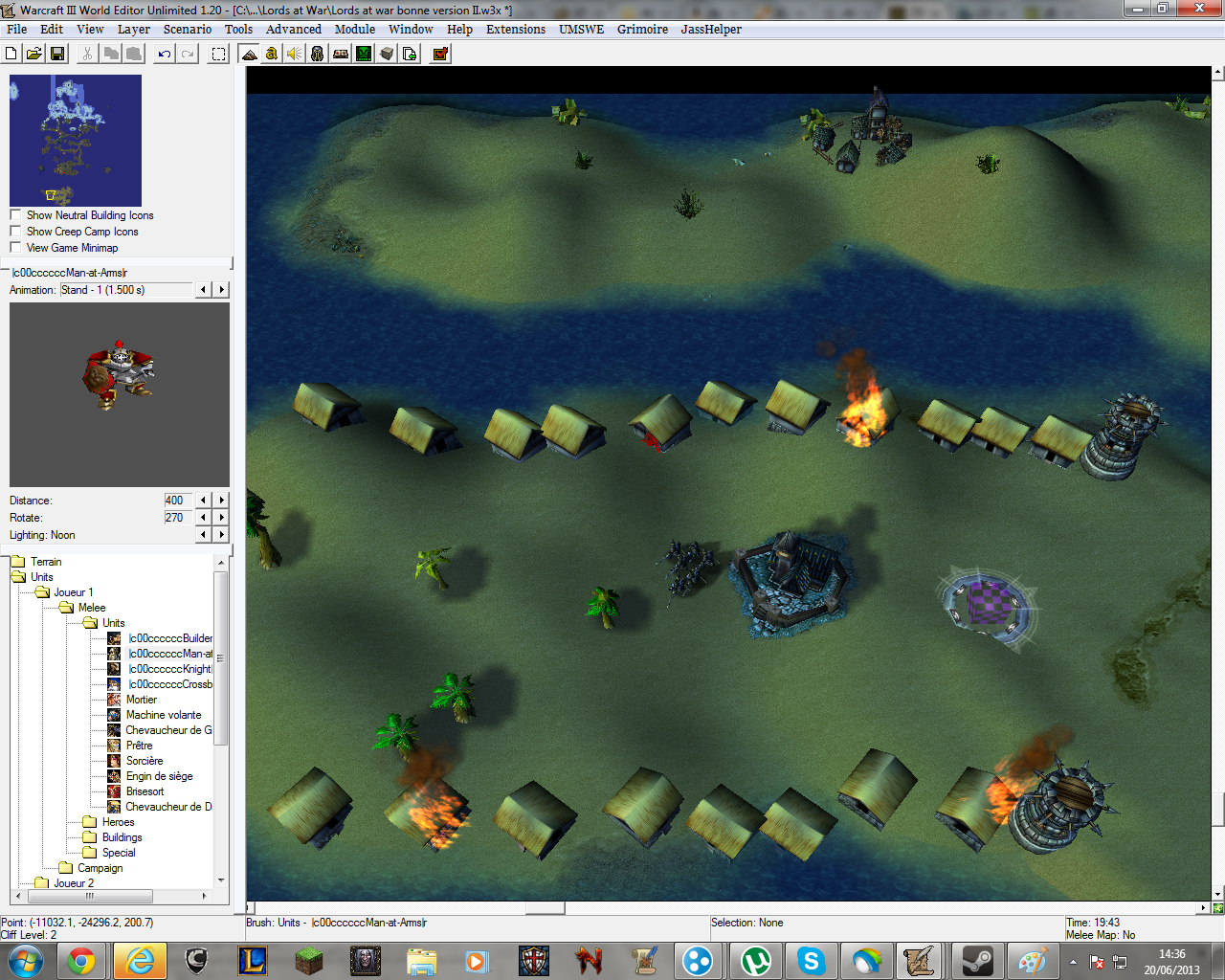The image size is (1225, 980).
Task: Open Google Chrome from the taskbar
Action: click(x=82, y=961)
